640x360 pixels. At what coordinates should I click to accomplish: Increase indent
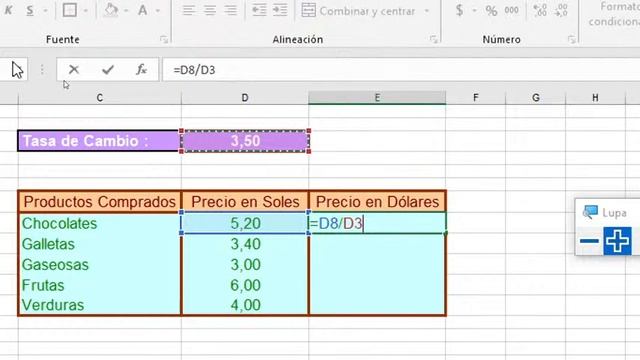click(280, 10)
